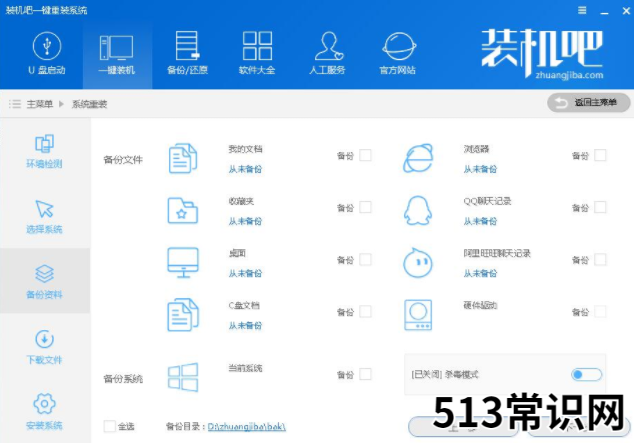This screenshot has height=443, width=634.
Task: Toggle the 杀毒模式 switch
Action: [x=586, y=375]
